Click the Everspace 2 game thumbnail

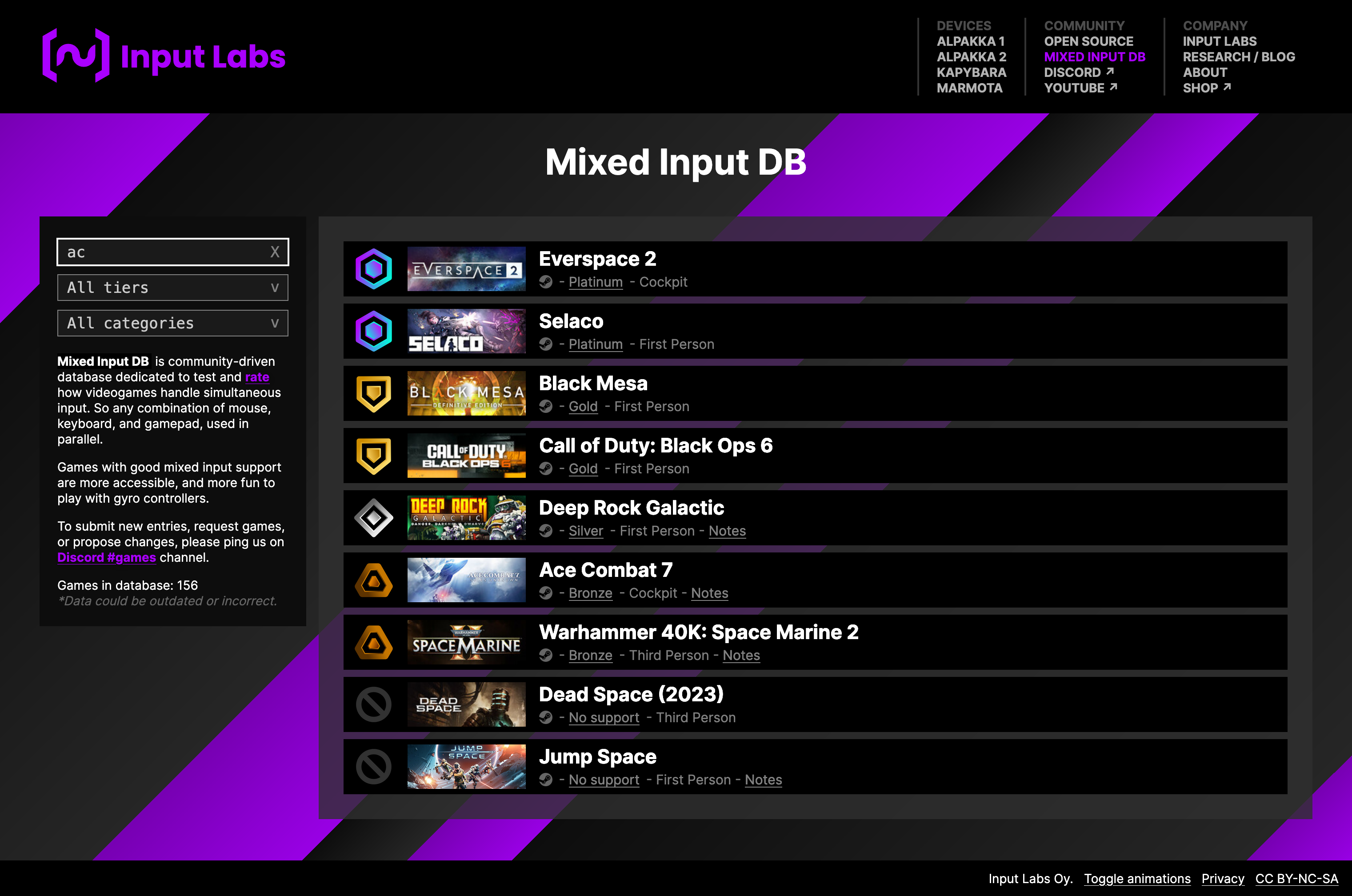[x=466, y=268]
